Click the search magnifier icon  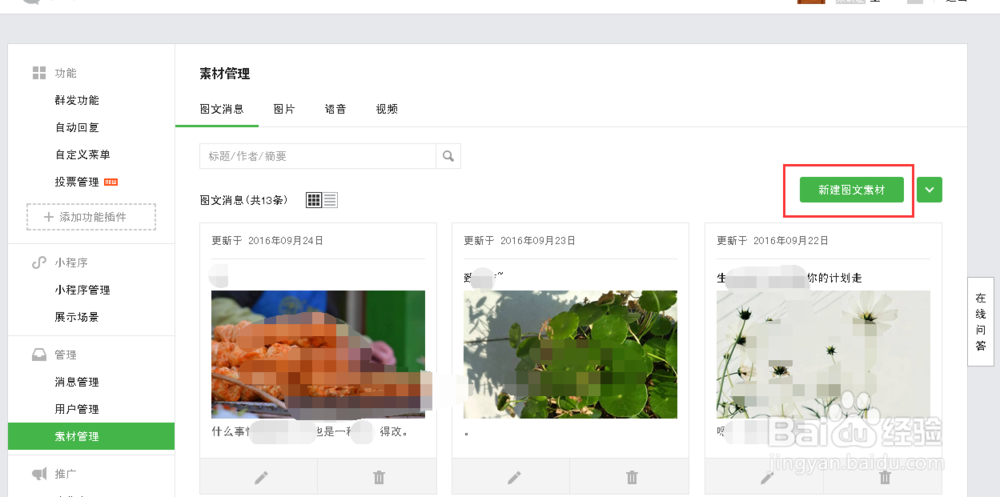(448, 156)
